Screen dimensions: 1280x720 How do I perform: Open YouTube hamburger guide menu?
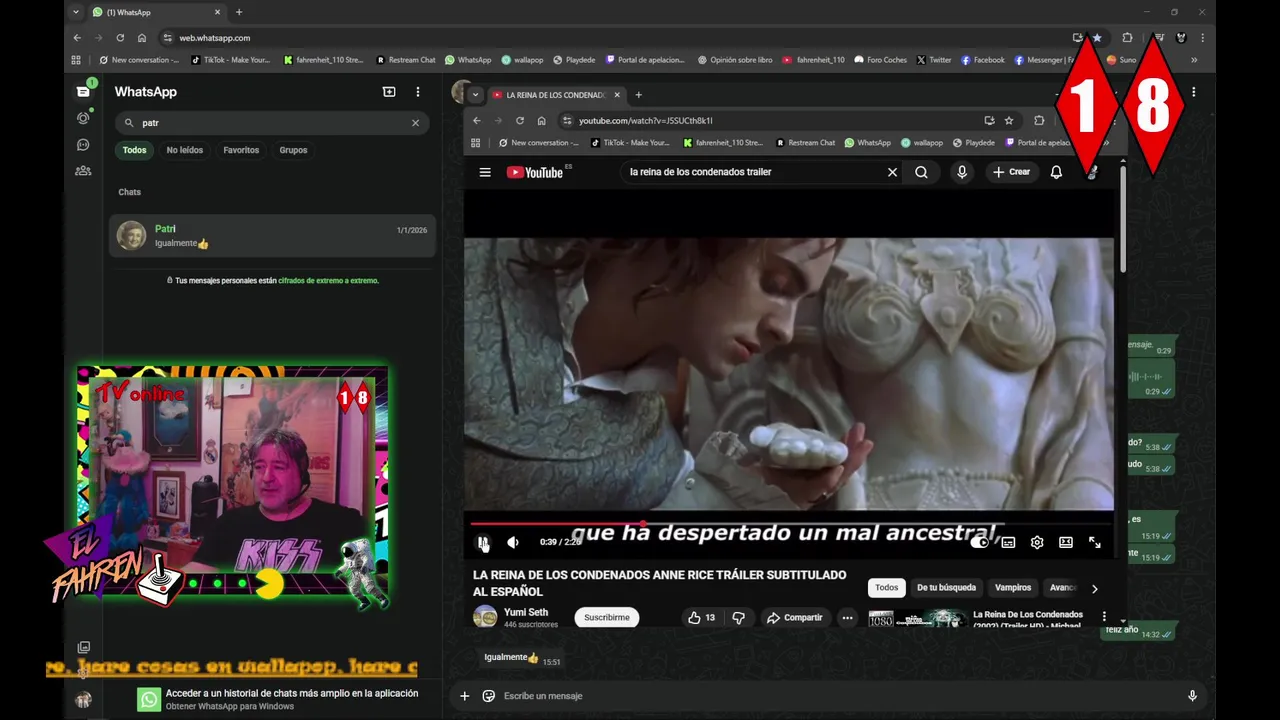[485, 172]
